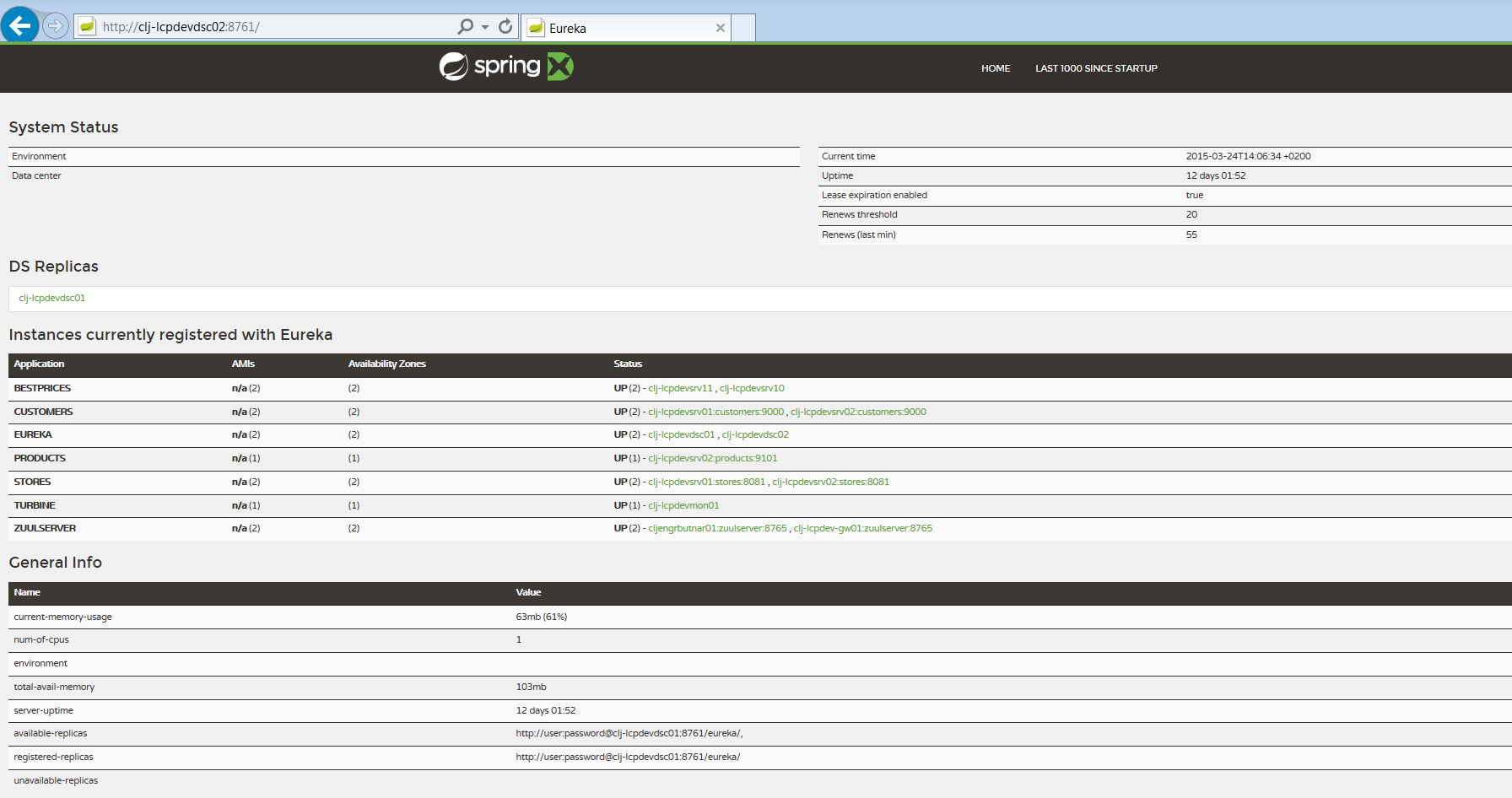1512x798 pixels.
Task: Open the clj-lcpdevsrv02:products:9101 link
Action: coord(712,459)
